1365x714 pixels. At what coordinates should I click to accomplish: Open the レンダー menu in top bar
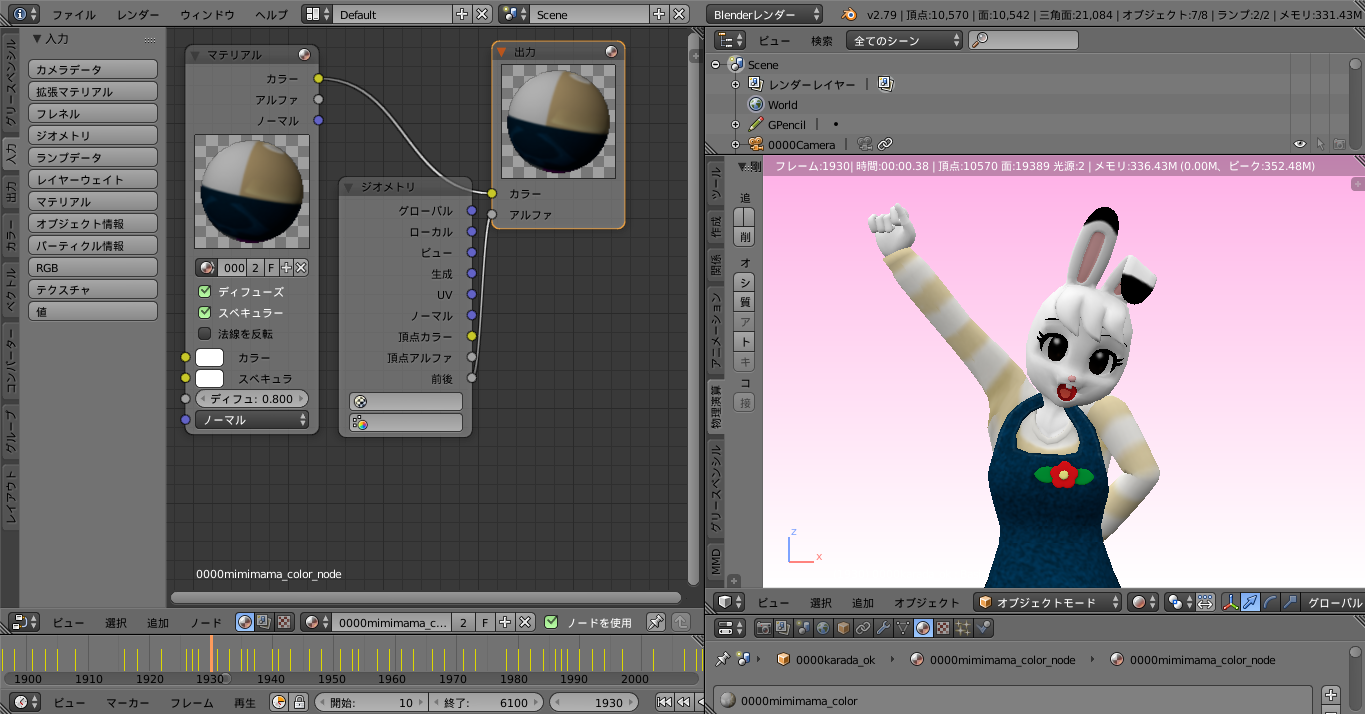[x=137, y=15]
